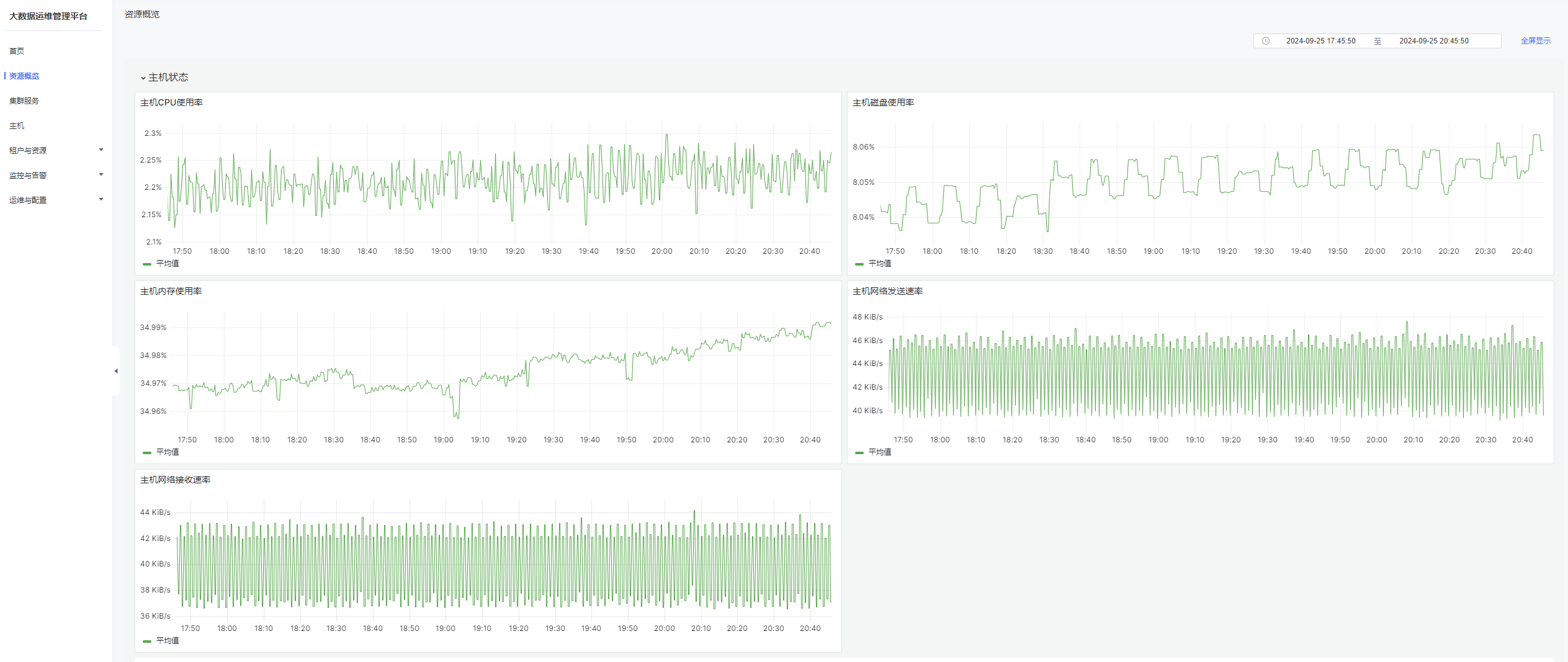Click the 主机内存使用率 panel title
The height and width of the screenshot is (662, 1568).
(171, 291)
